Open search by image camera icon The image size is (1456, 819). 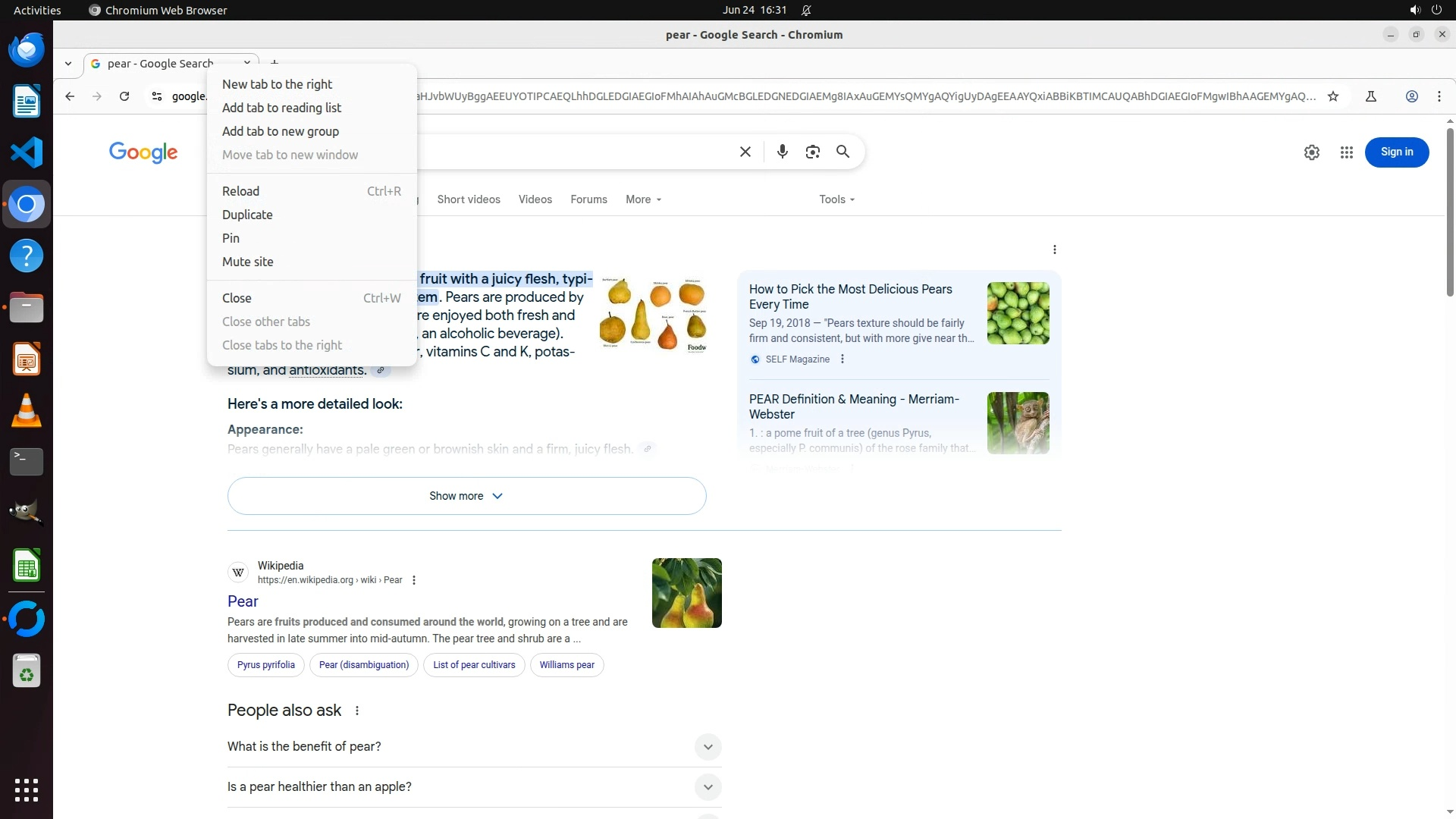pos(812,152)
